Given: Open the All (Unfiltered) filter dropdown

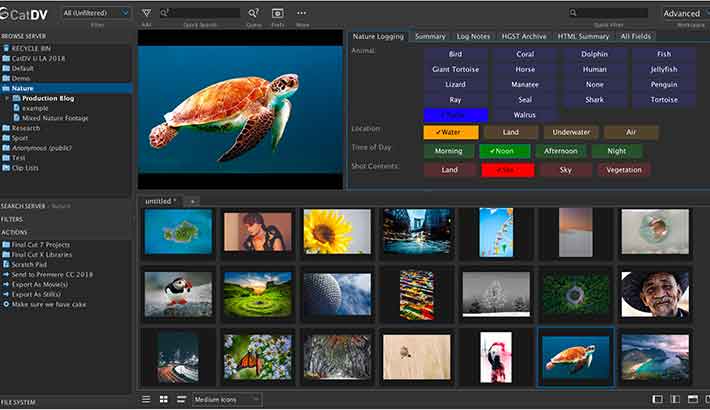Looking at the screenshot, I should click(96, 13).
